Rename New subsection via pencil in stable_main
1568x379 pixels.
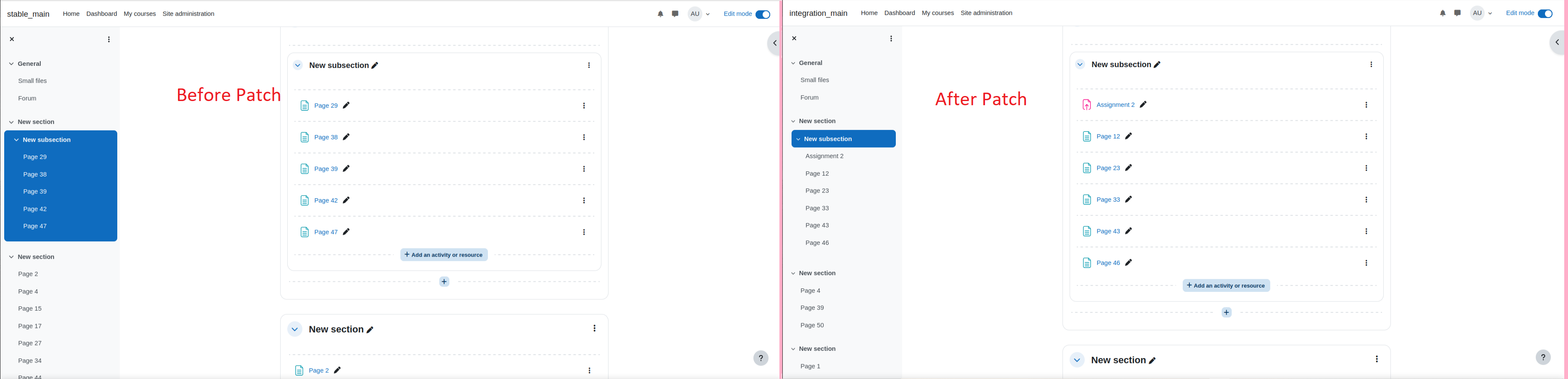[375, 66]
